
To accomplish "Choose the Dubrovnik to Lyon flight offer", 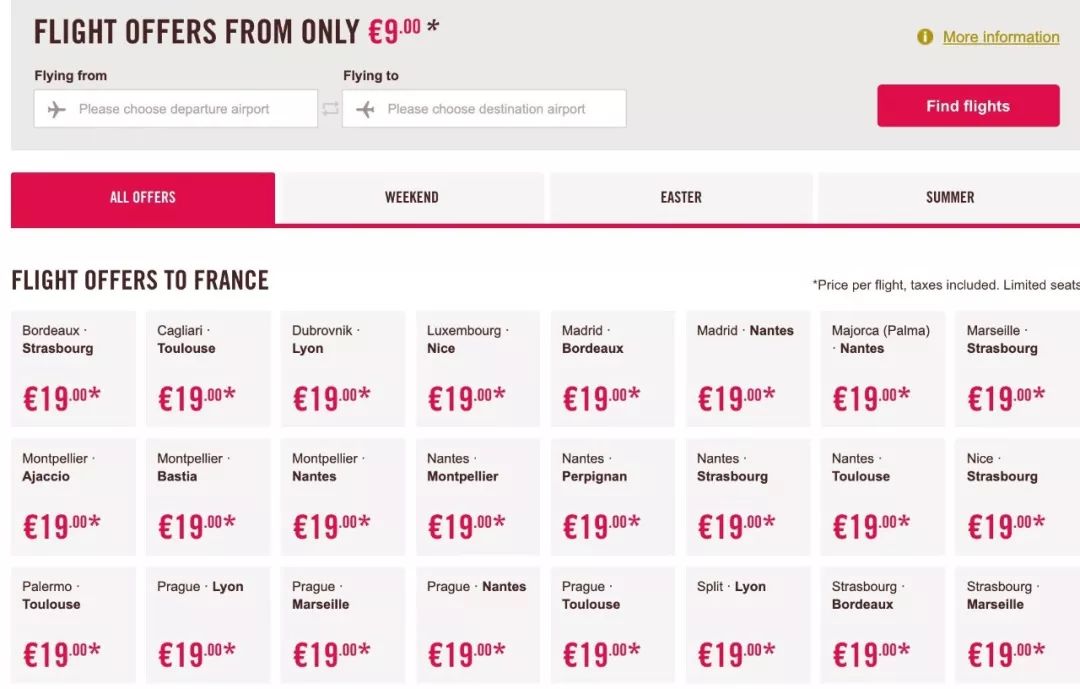I will pos(343,368).
